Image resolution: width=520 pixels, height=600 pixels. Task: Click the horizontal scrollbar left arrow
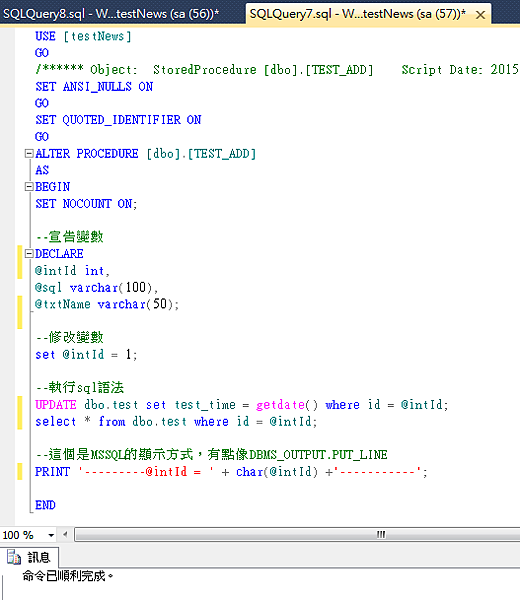point(65,535)
